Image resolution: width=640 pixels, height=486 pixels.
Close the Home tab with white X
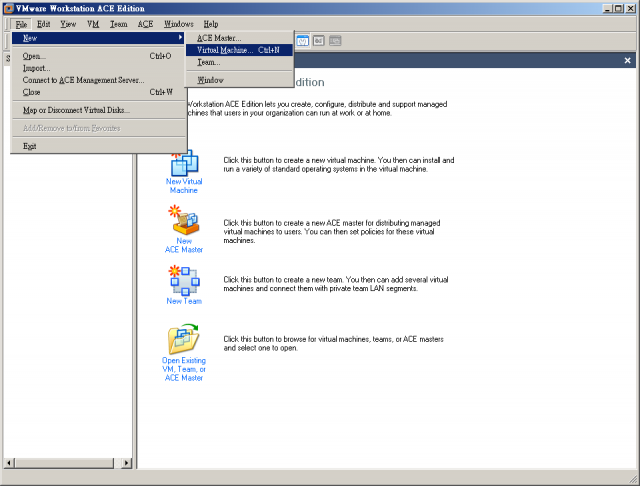click(627, 60)
